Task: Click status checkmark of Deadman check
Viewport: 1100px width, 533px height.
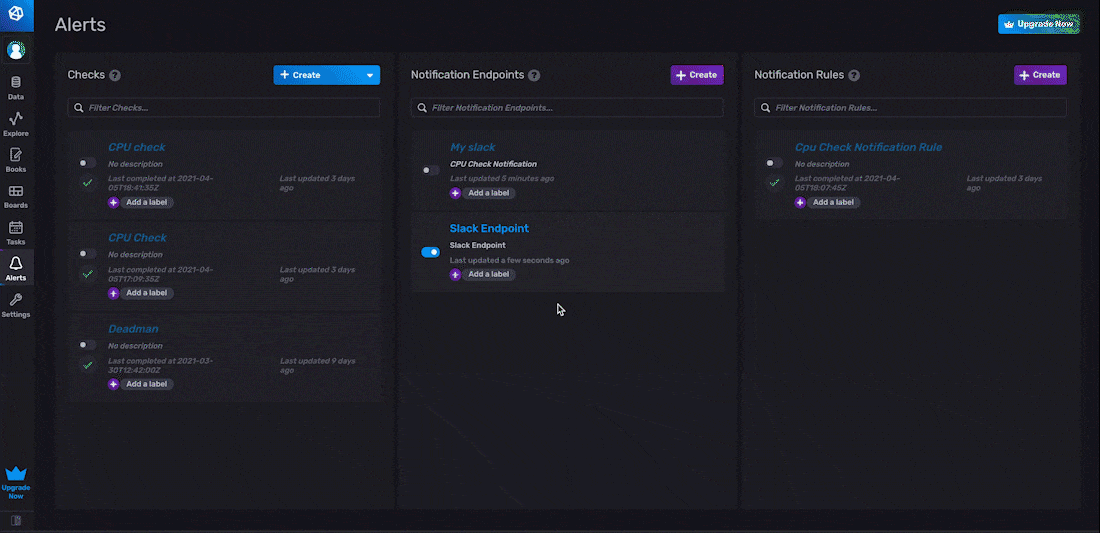Action: tap(87, 365)
